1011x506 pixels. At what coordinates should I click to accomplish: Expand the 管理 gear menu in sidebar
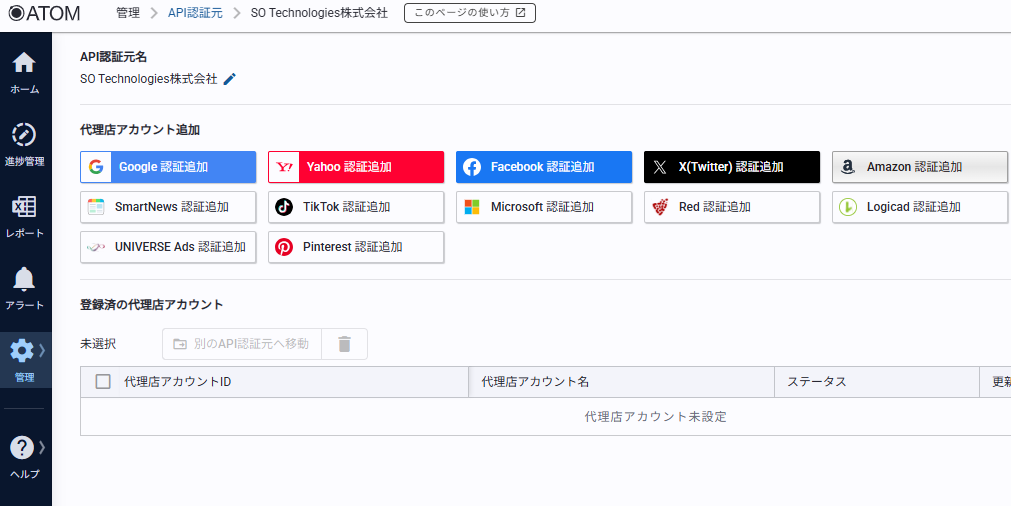25,360
